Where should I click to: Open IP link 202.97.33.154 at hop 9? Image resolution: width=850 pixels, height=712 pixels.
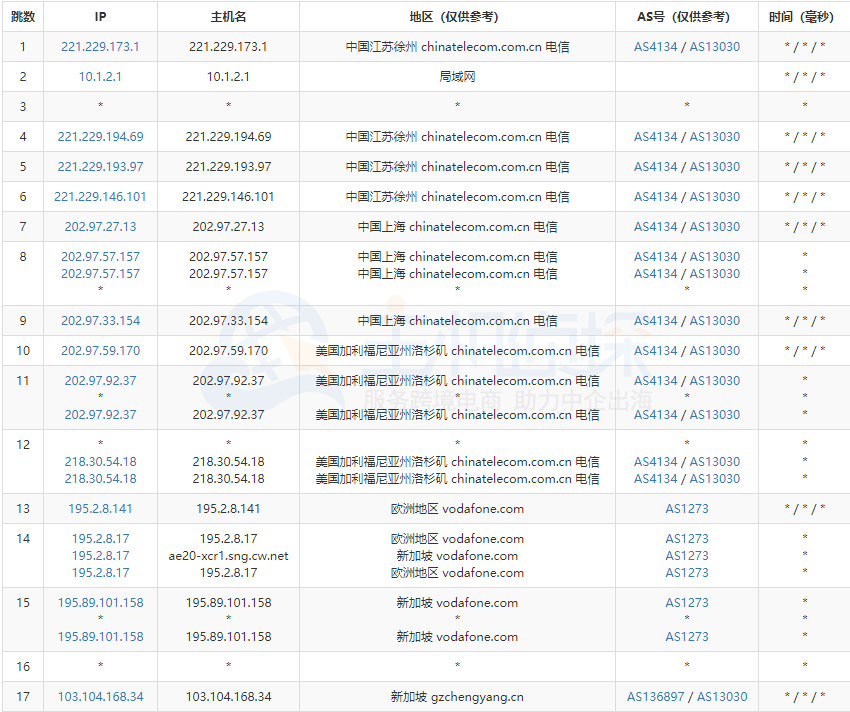point(99,320)
